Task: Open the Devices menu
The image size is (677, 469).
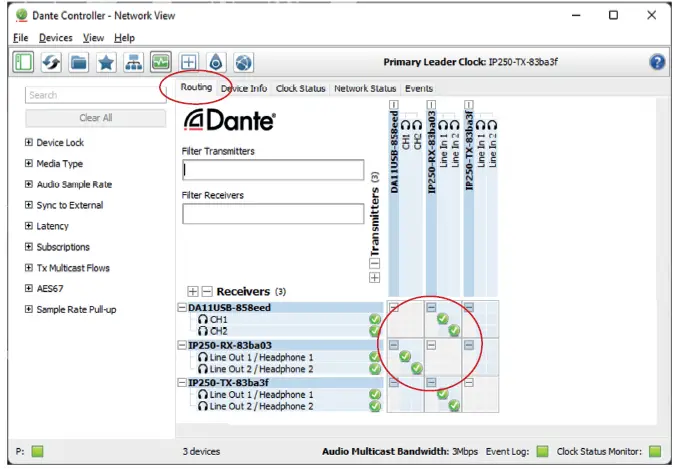Action: point(56,38)
